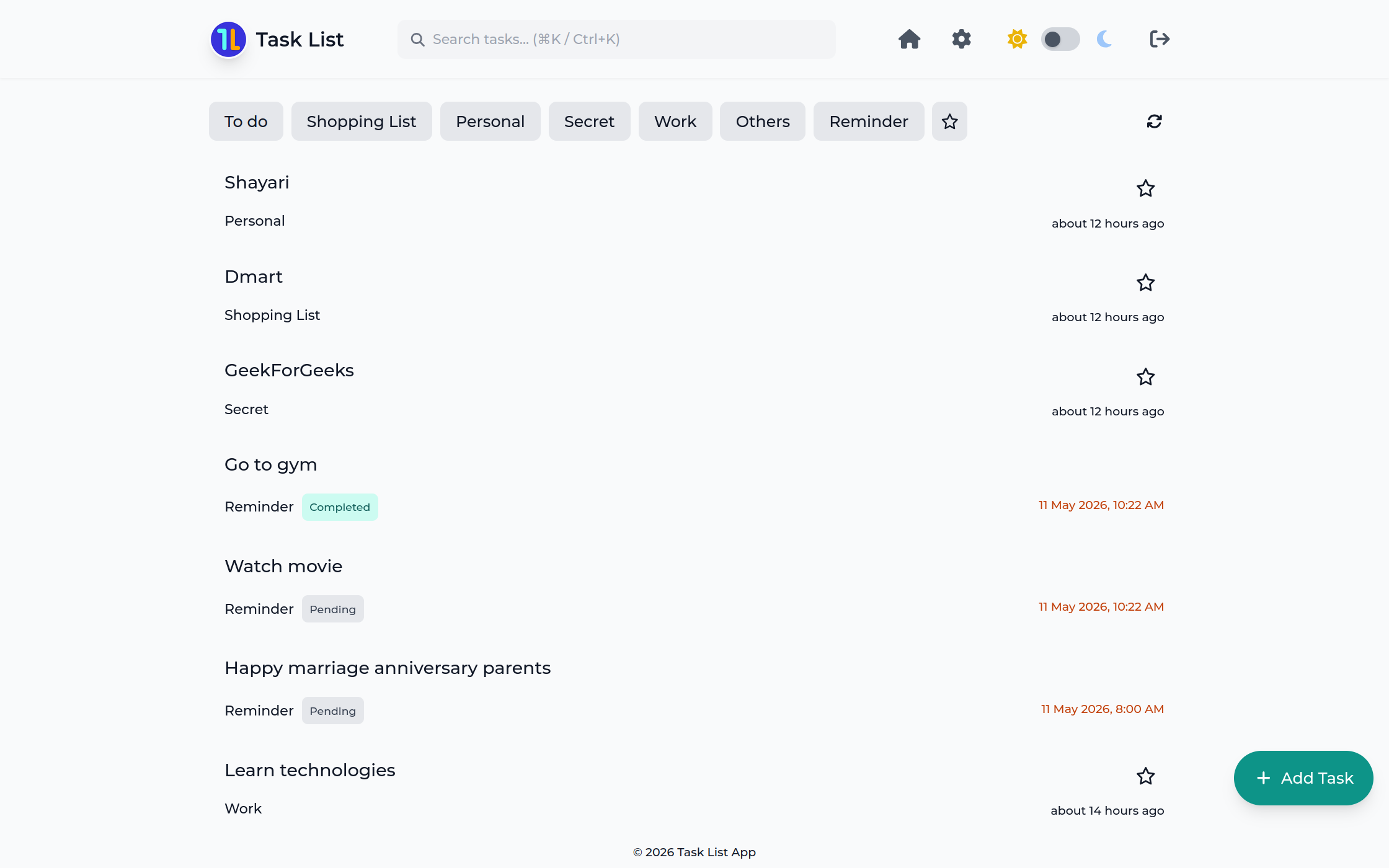Screen dimensions: 1389x868
Task: Click the moon dark-mode icon
Action: (x=1104, y=39)
